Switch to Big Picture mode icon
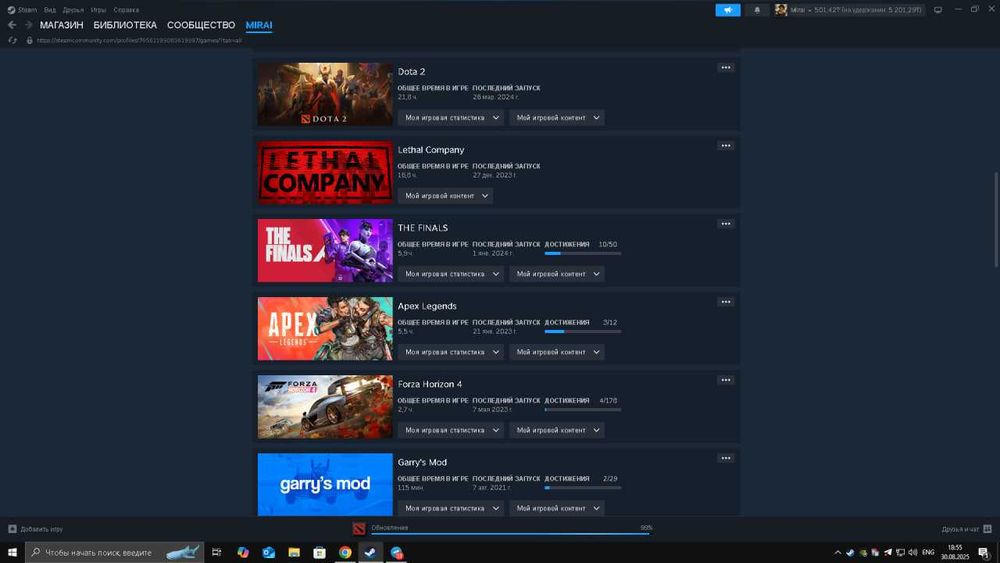Viewport: 1000px width, 563px height. pyautogui.click(x=938, y=10)
